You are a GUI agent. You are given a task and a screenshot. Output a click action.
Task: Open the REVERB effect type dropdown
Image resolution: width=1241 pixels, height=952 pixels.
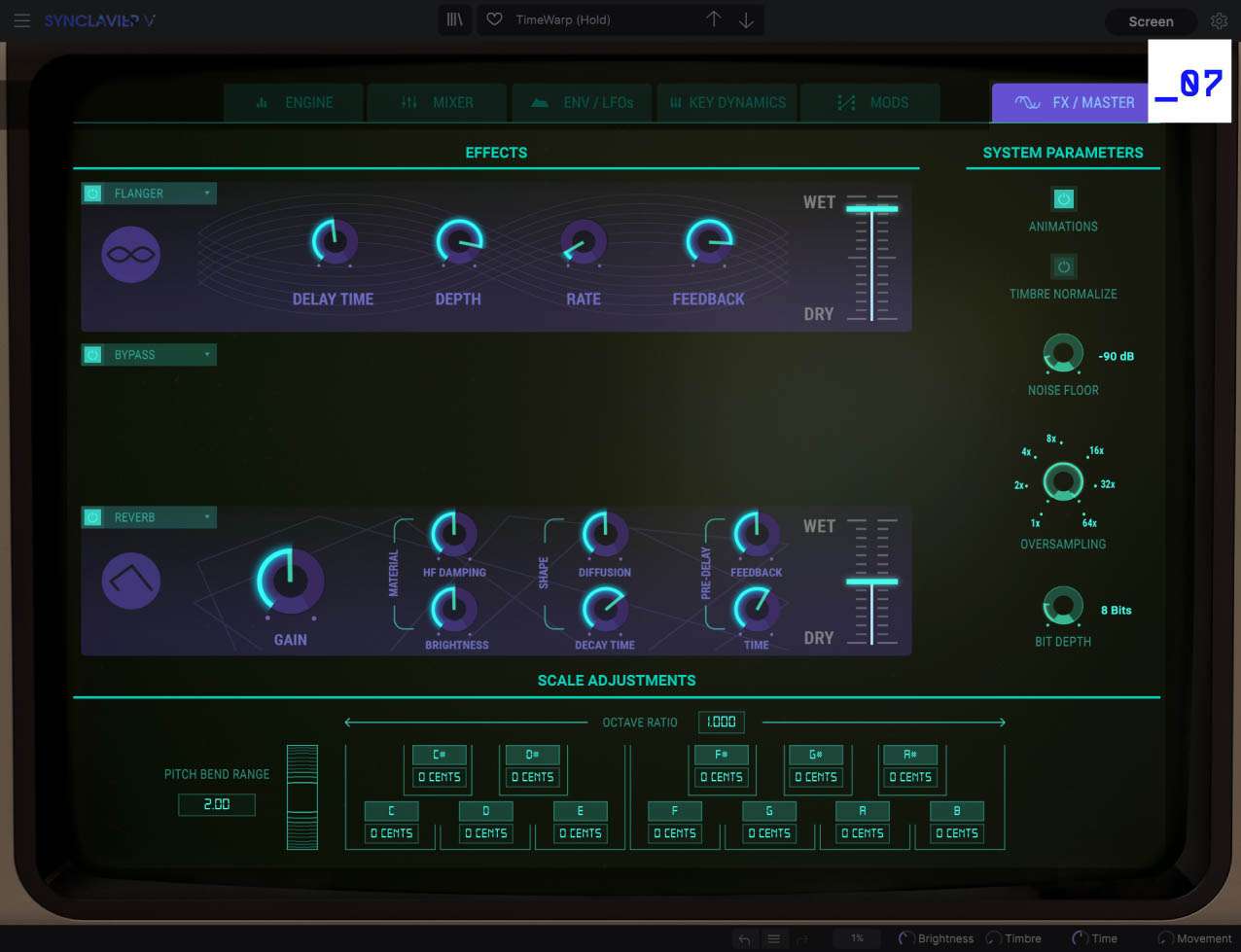205,516
